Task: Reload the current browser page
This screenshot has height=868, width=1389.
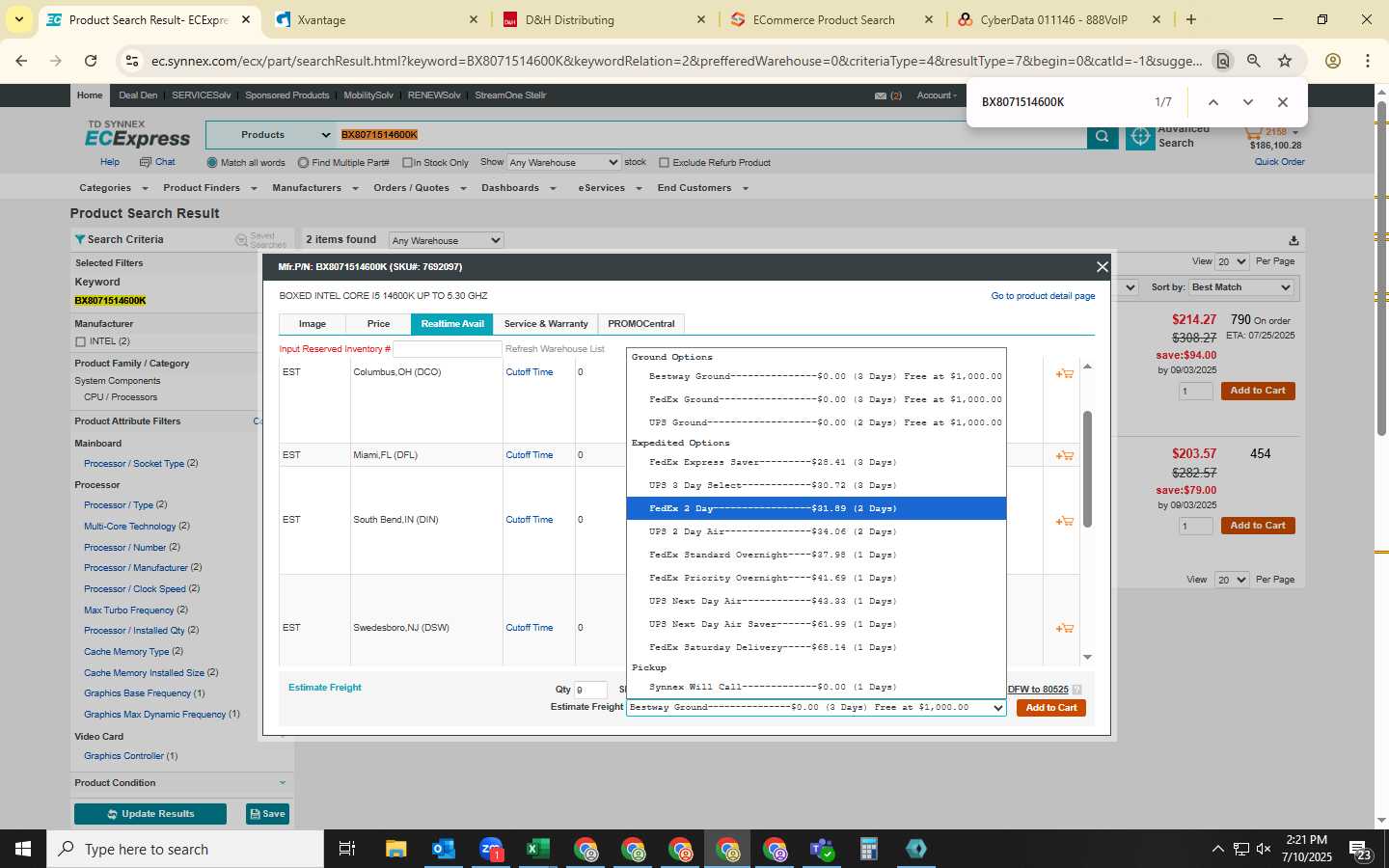Action: pos(90,61)
